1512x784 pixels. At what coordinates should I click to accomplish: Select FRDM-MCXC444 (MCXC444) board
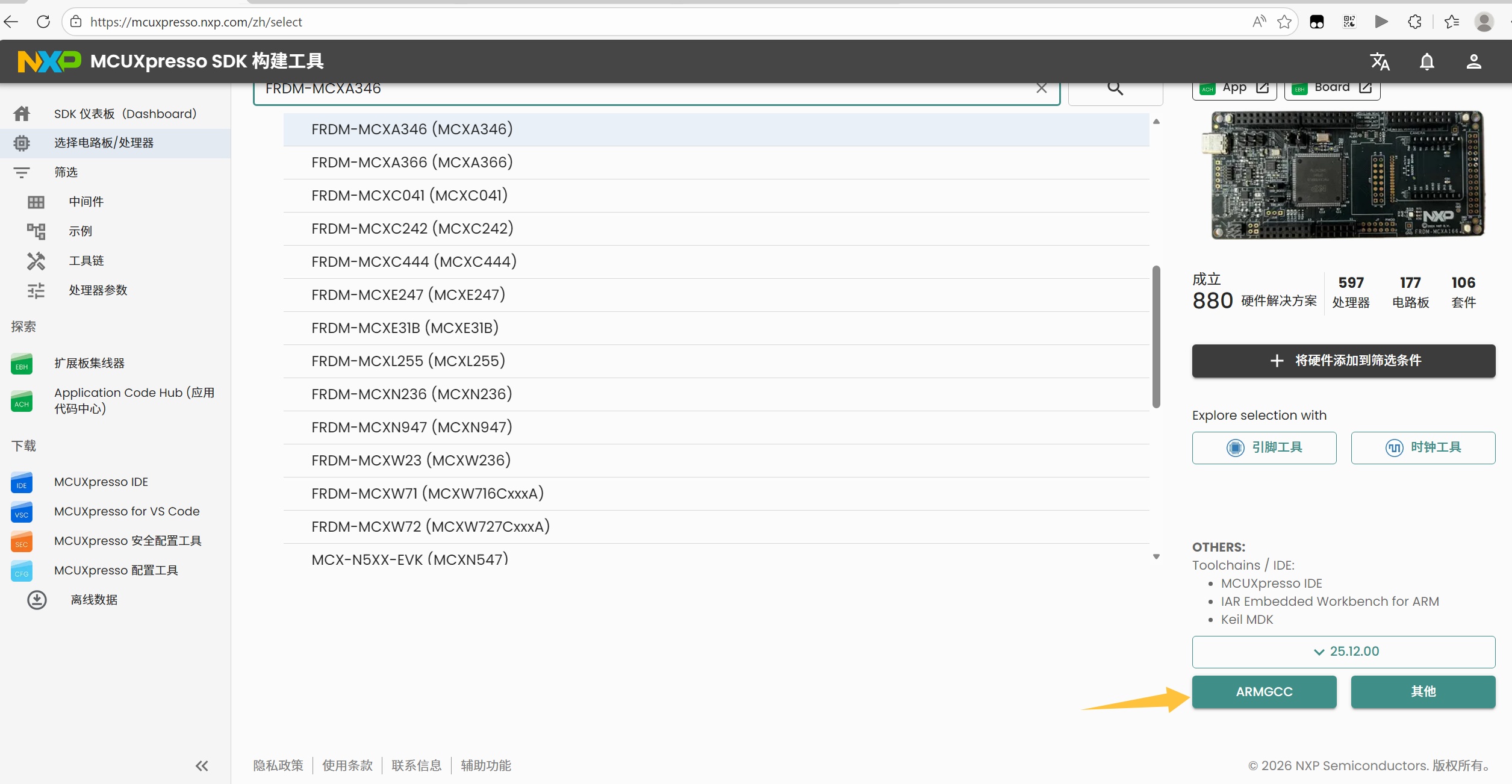[716, 262]
